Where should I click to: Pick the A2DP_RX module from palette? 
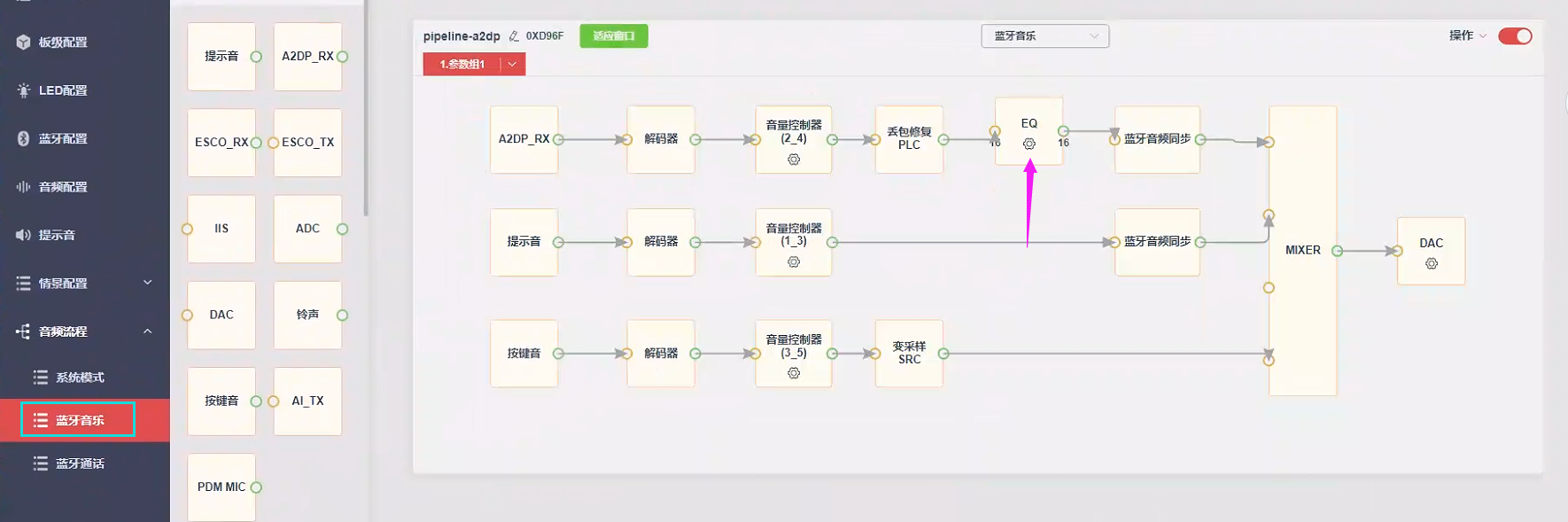pos(307,57)
